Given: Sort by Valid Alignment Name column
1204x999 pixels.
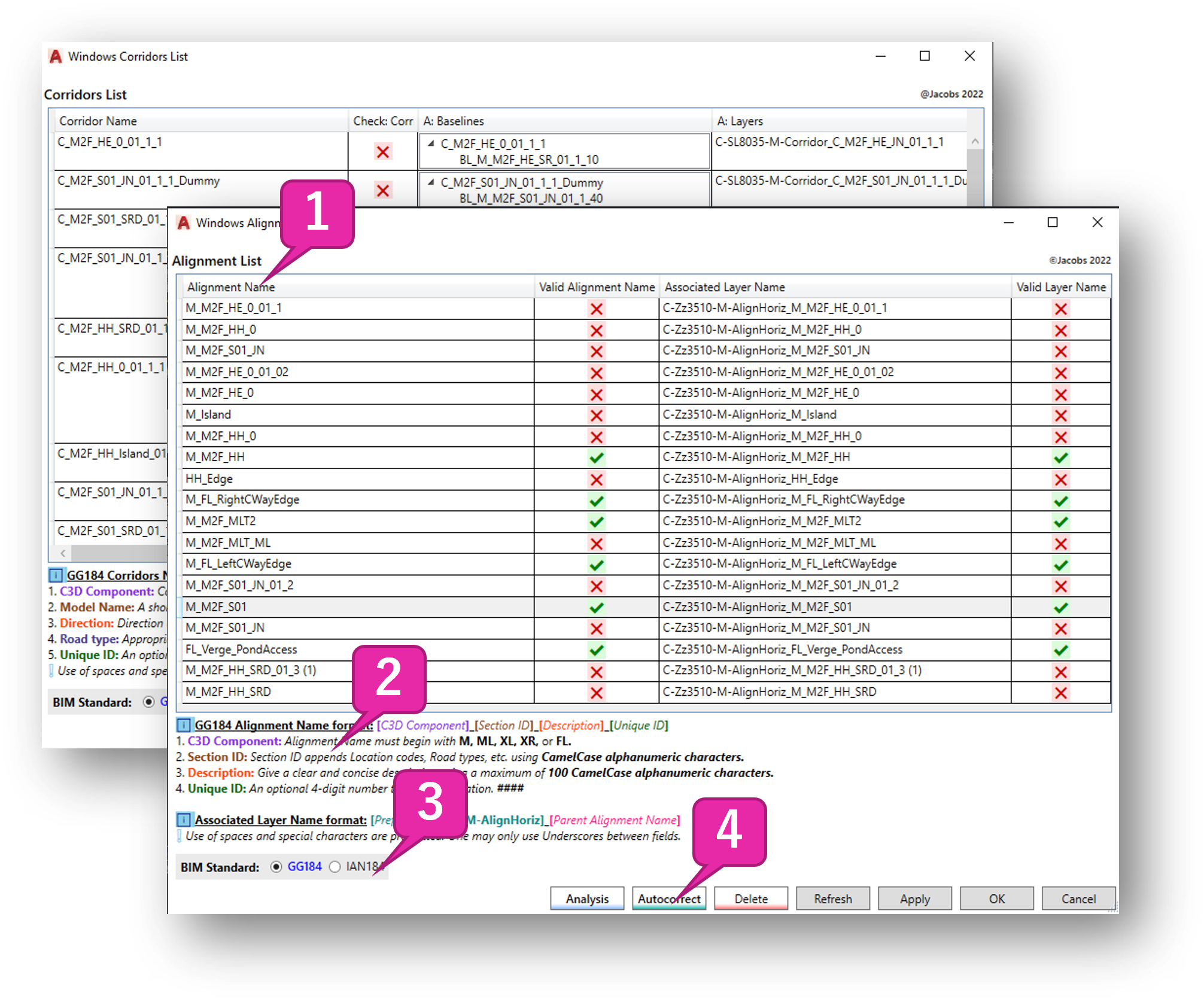Looking at the screenshot, I should (597, 287).
